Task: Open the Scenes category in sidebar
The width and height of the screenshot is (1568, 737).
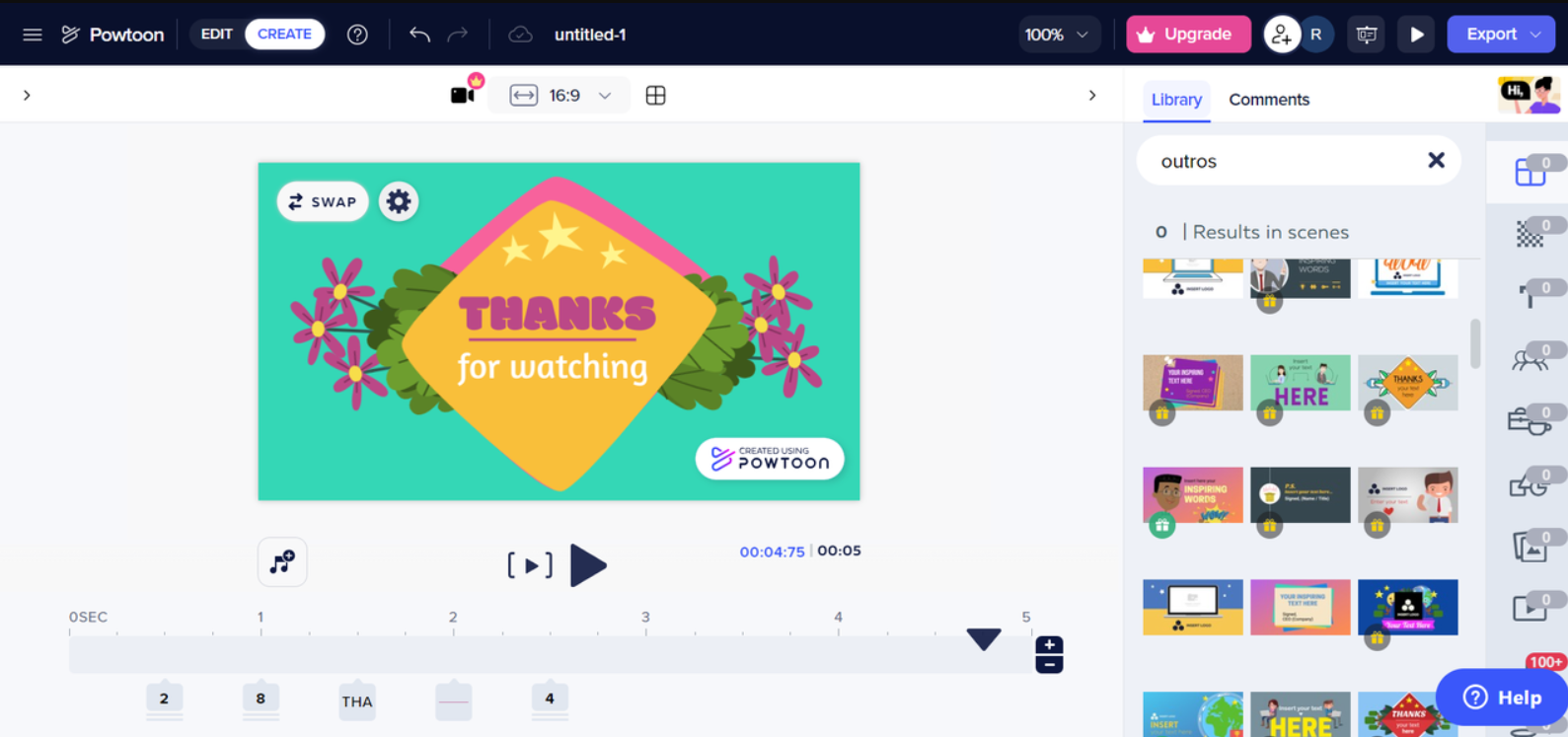Action: click(1531, 172)
